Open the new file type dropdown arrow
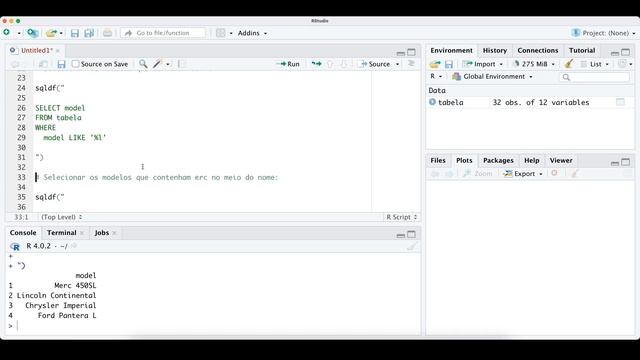The height and width of the screenshot is (360, 640). click(19, 33)
